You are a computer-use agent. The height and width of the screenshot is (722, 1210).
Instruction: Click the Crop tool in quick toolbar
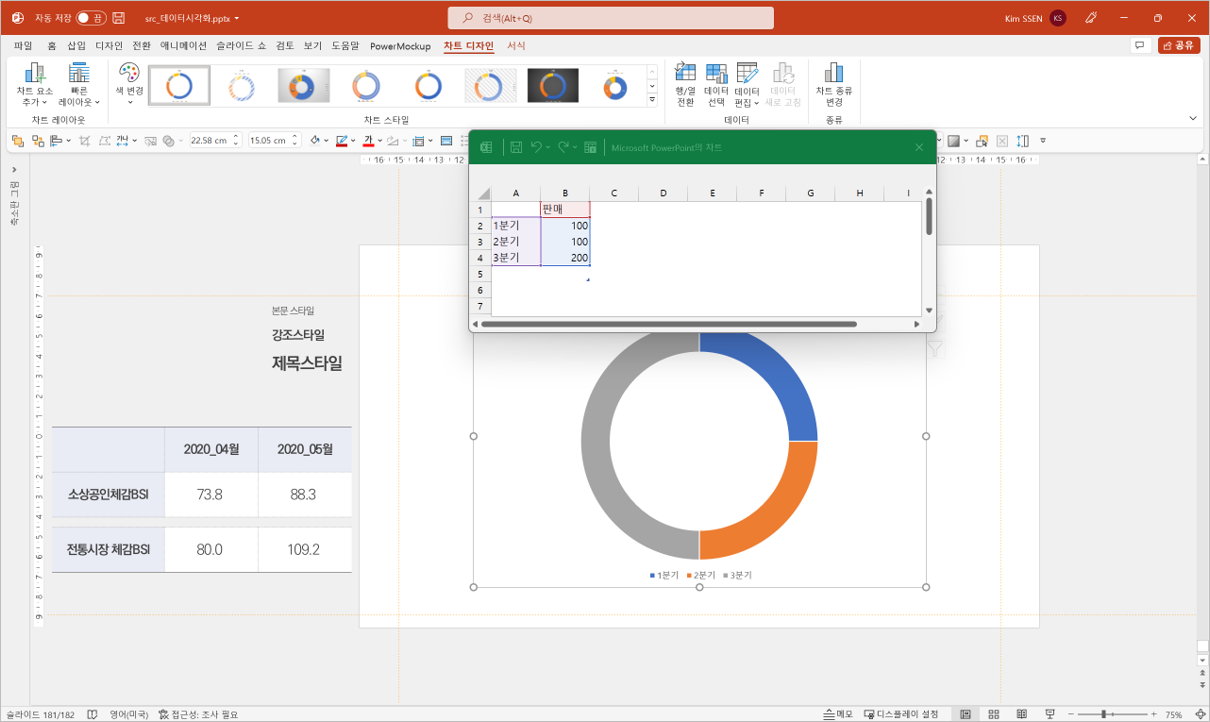click(x=85, y=141)
